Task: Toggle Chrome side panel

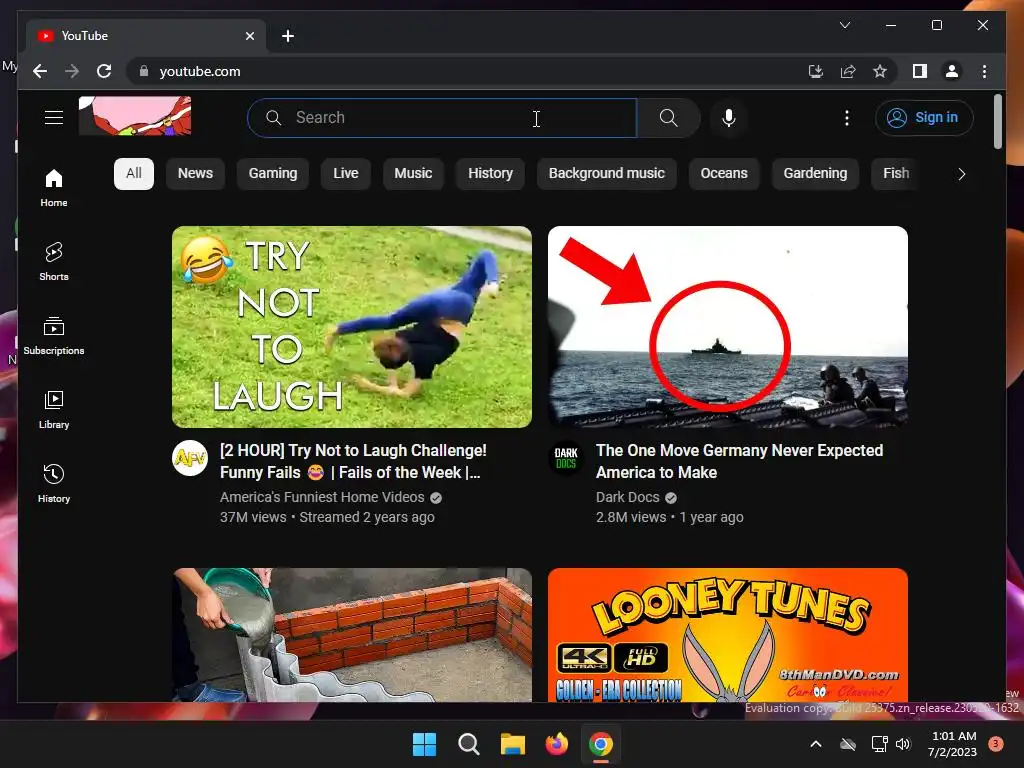Action: [x=920, y=71]
